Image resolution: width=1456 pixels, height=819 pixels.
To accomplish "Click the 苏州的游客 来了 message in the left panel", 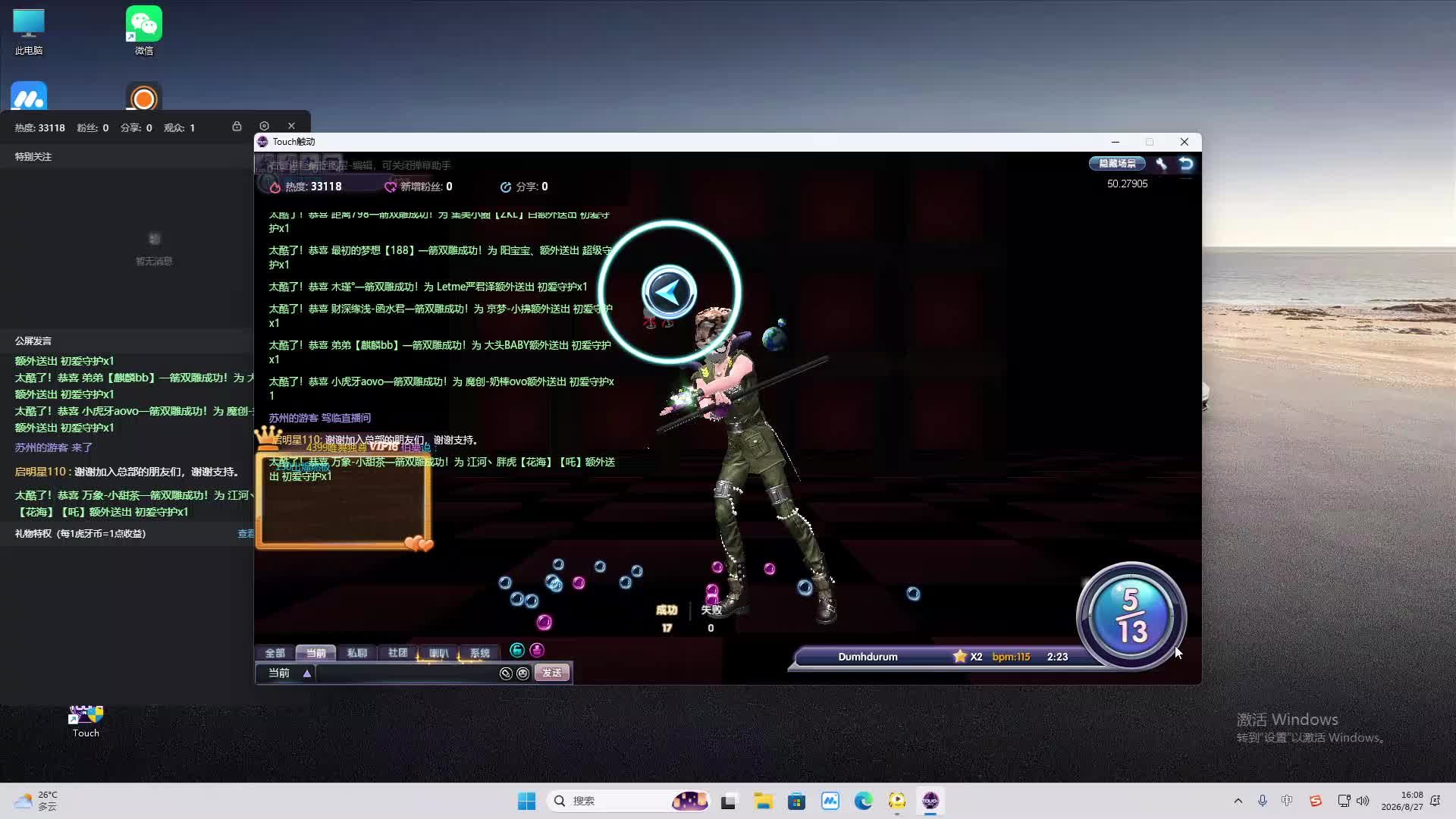I will (54, 447).
